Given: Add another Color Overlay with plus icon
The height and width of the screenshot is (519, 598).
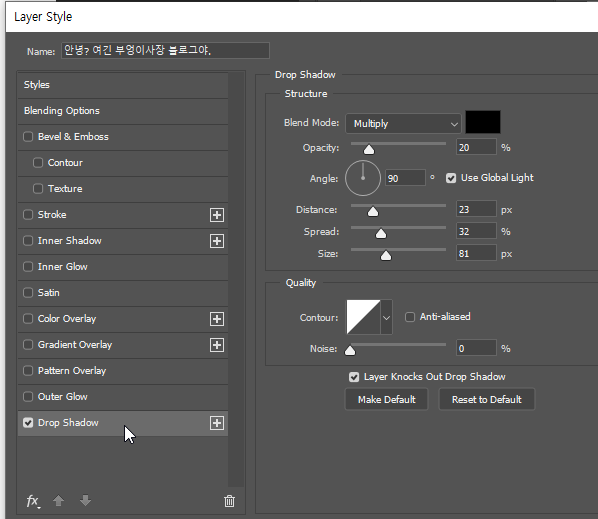Looking at the screenshot, I should click(217, 319).
